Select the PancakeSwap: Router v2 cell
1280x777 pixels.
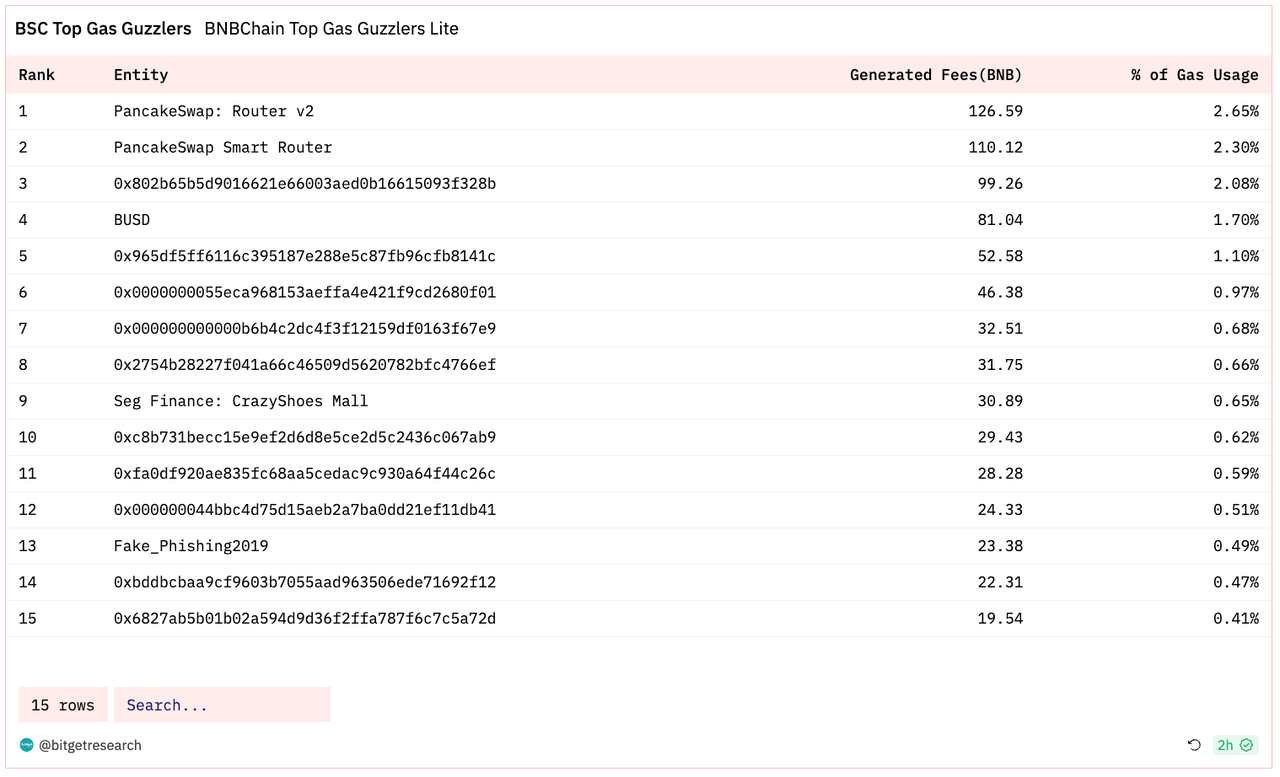(214, 111)
